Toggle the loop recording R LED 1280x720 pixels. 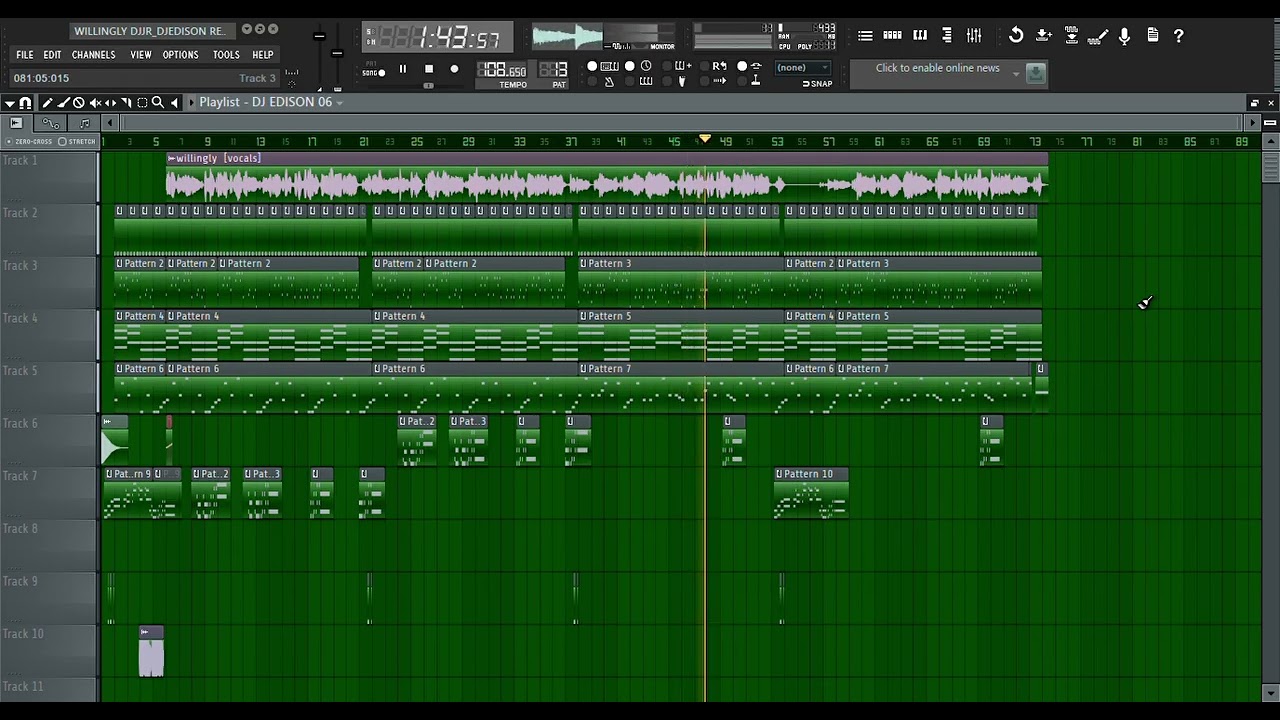[704, 66]
